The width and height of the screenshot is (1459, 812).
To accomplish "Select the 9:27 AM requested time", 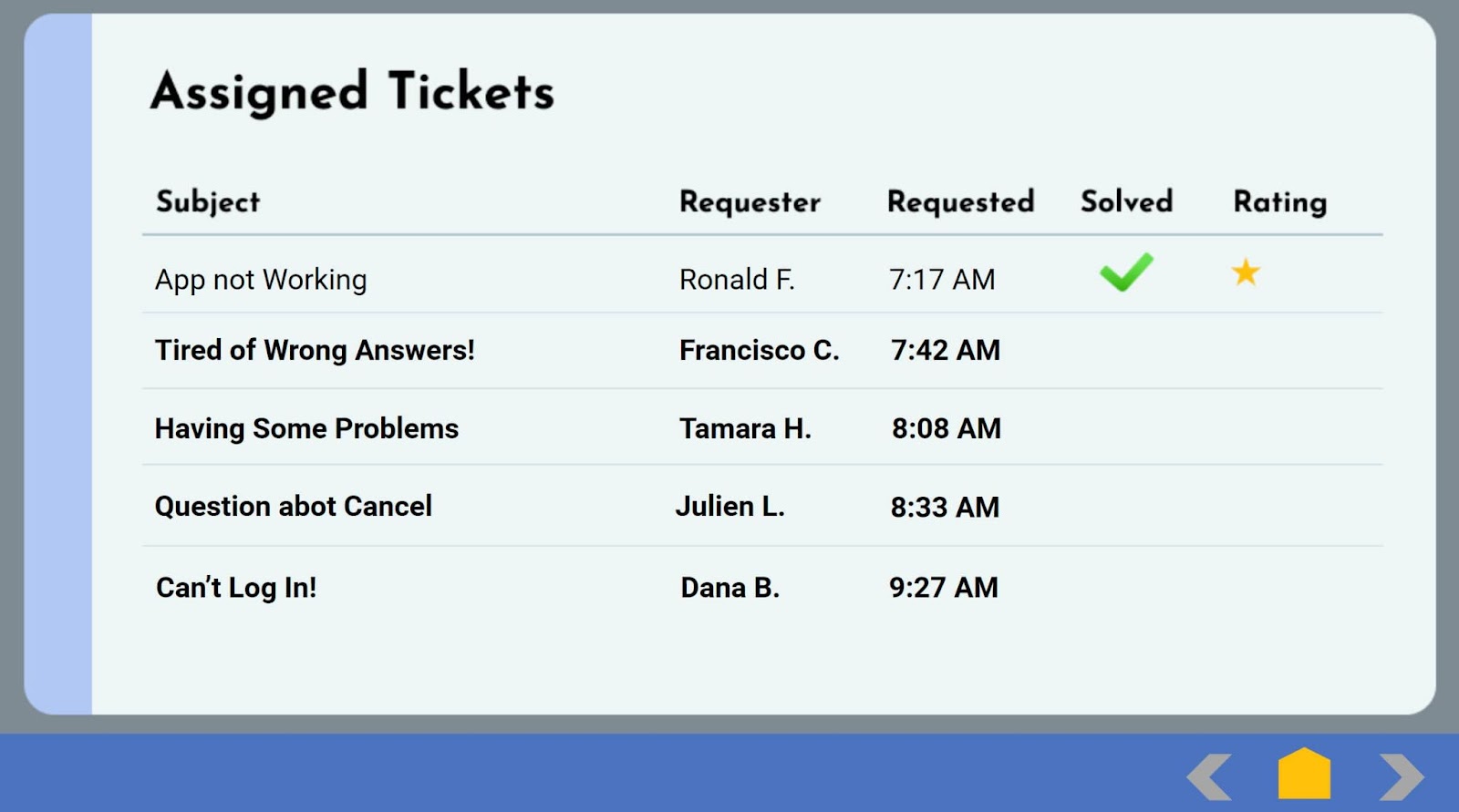I will tap(944, 588).
